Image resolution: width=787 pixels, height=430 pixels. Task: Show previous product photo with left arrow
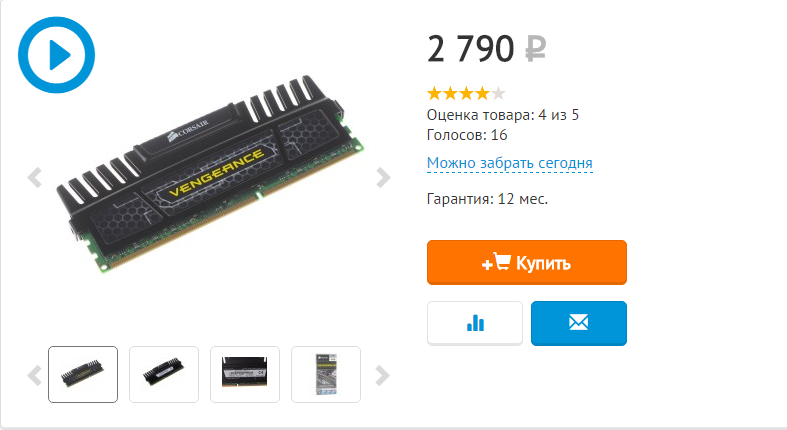34,177
